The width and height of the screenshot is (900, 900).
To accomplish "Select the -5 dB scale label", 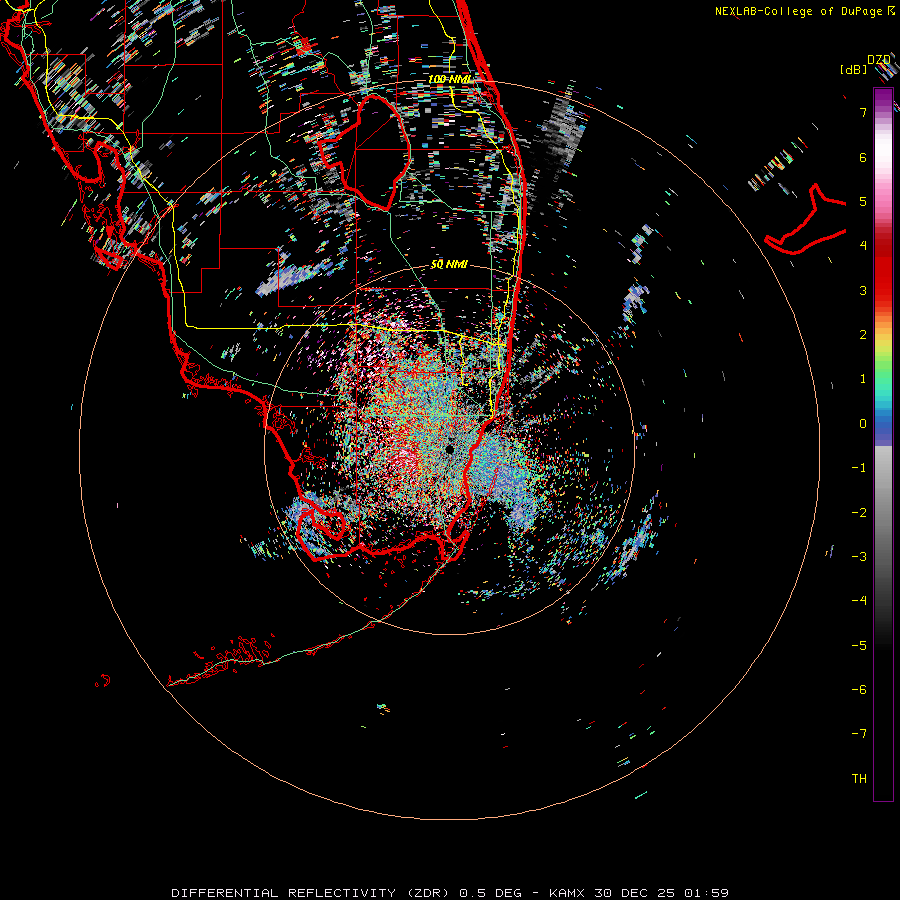I will (x=859, y=646).
